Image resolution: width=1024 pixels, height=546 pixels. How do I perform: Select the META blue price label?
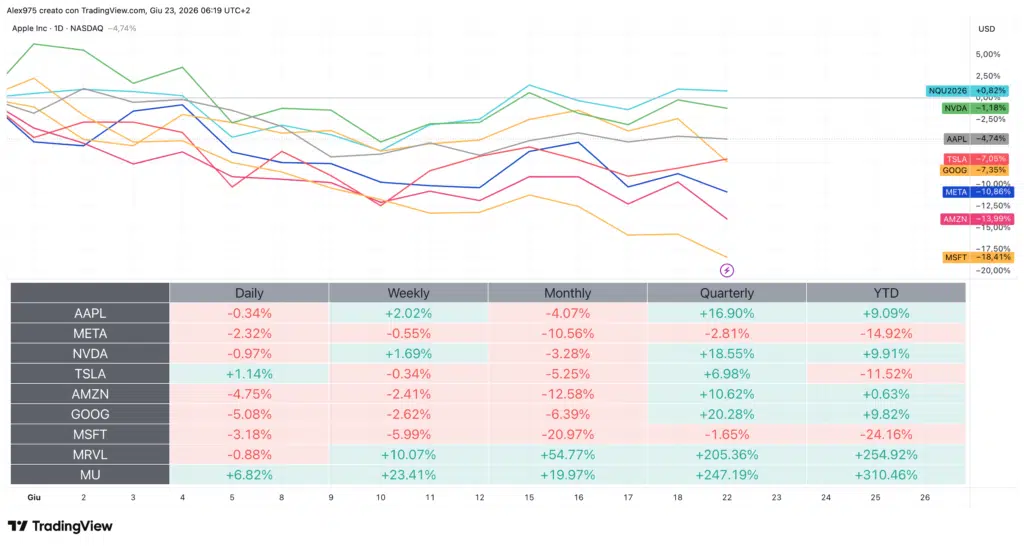978,192
